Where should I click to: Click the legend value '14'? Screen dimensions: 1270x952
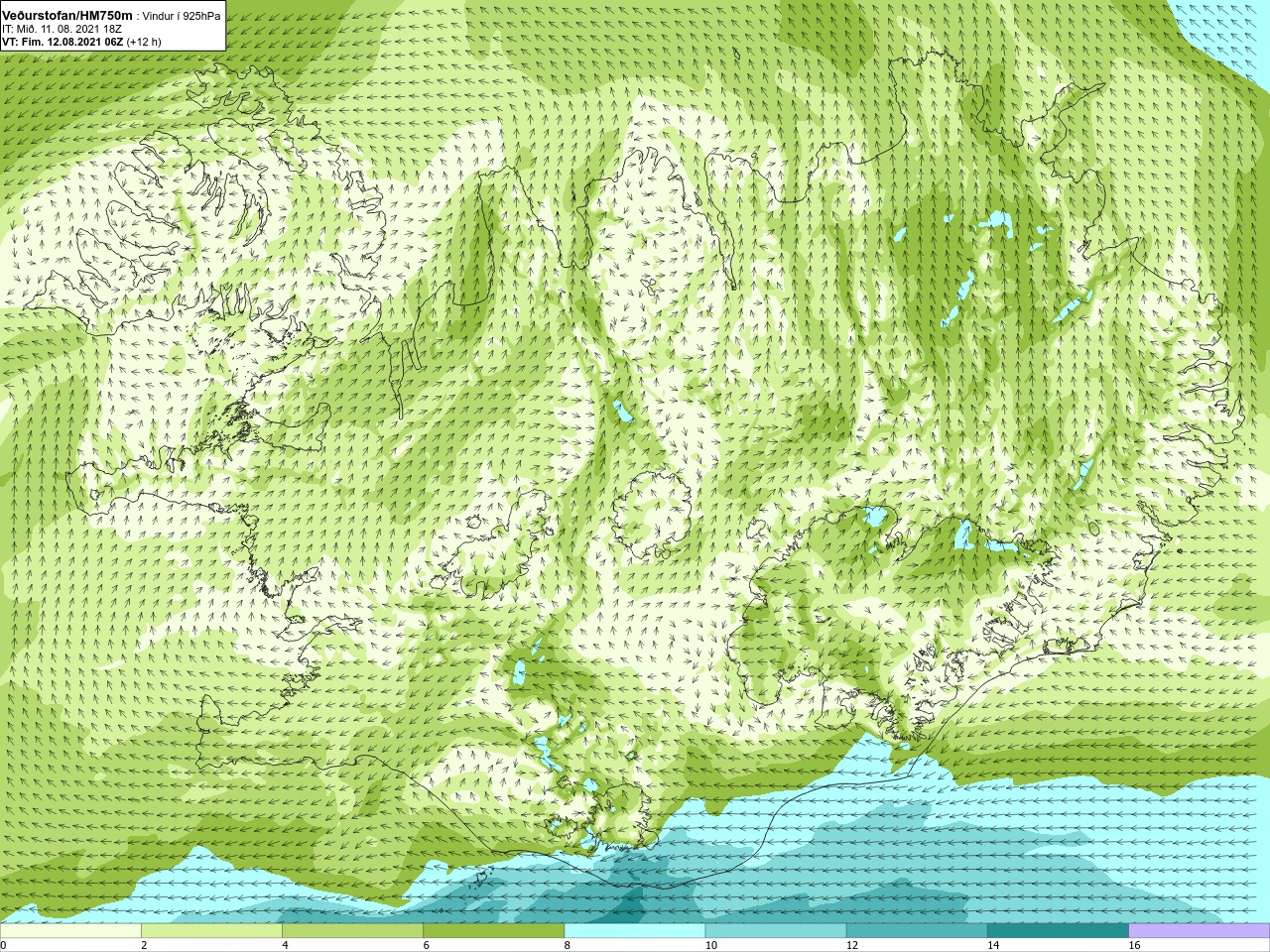point(992,945)
